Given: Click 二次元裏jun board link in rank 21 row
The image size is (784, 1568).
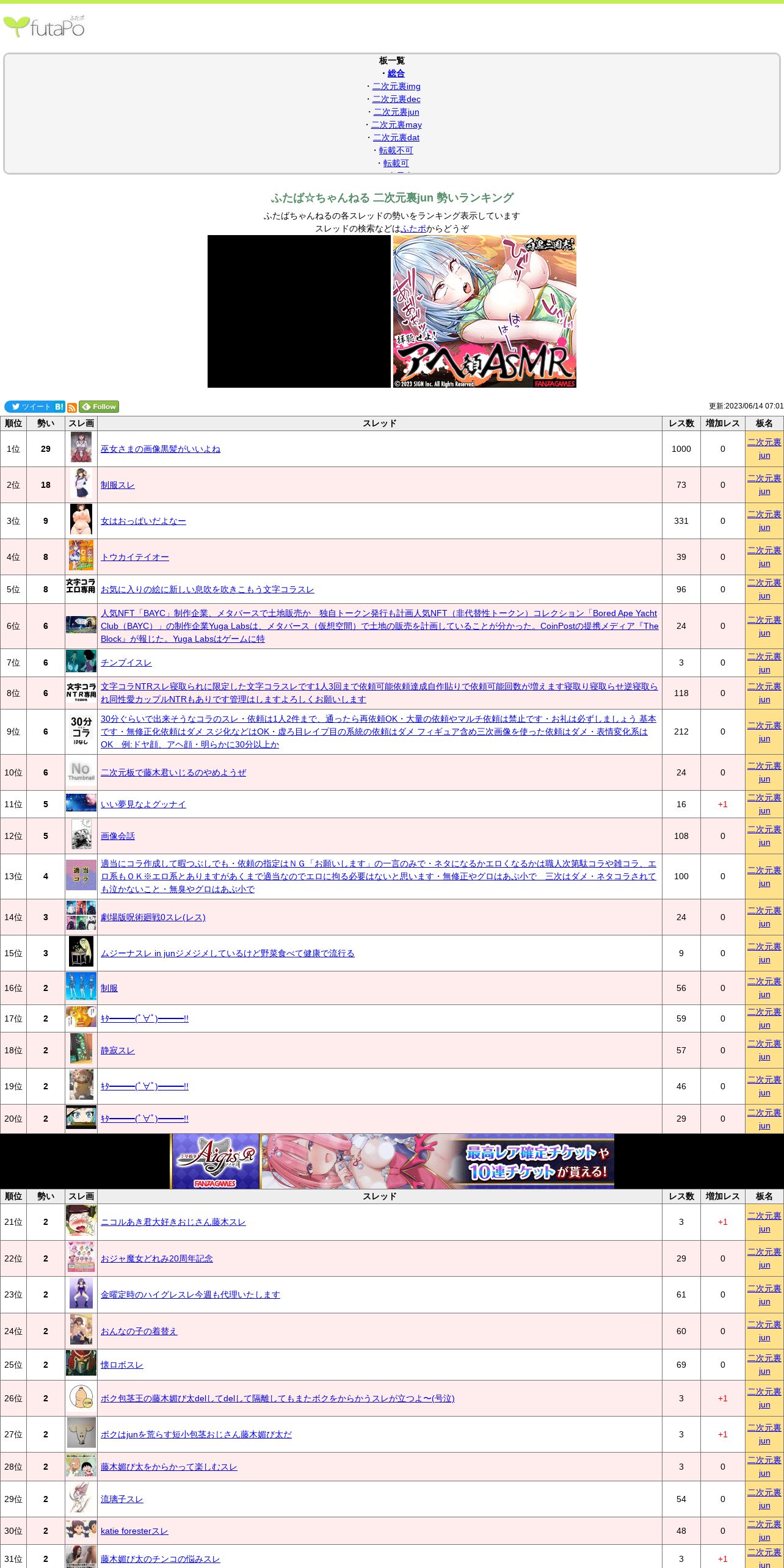Looking at the screenshot, I should tap(764, 1222).
